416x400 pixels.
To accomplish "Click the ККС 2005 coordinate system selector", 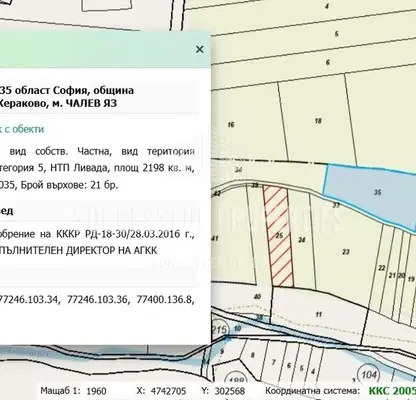I will click(392, 391).
